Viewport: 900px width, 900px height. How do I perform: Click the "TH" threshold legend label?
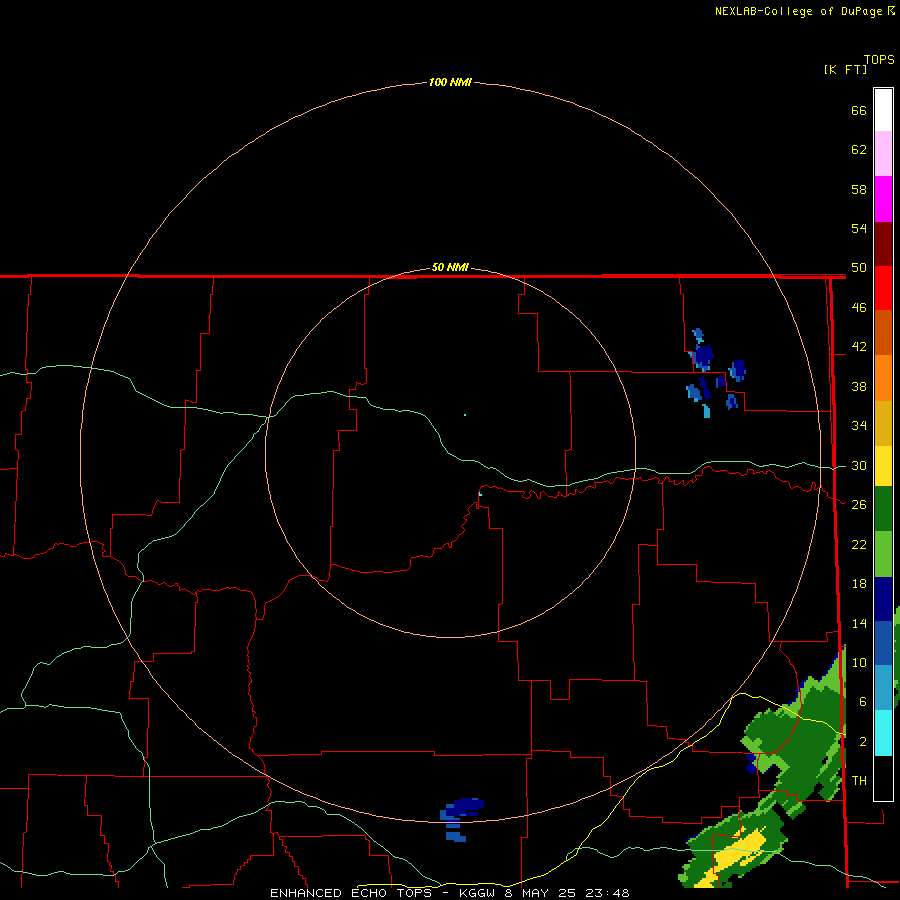click(859, 781)
